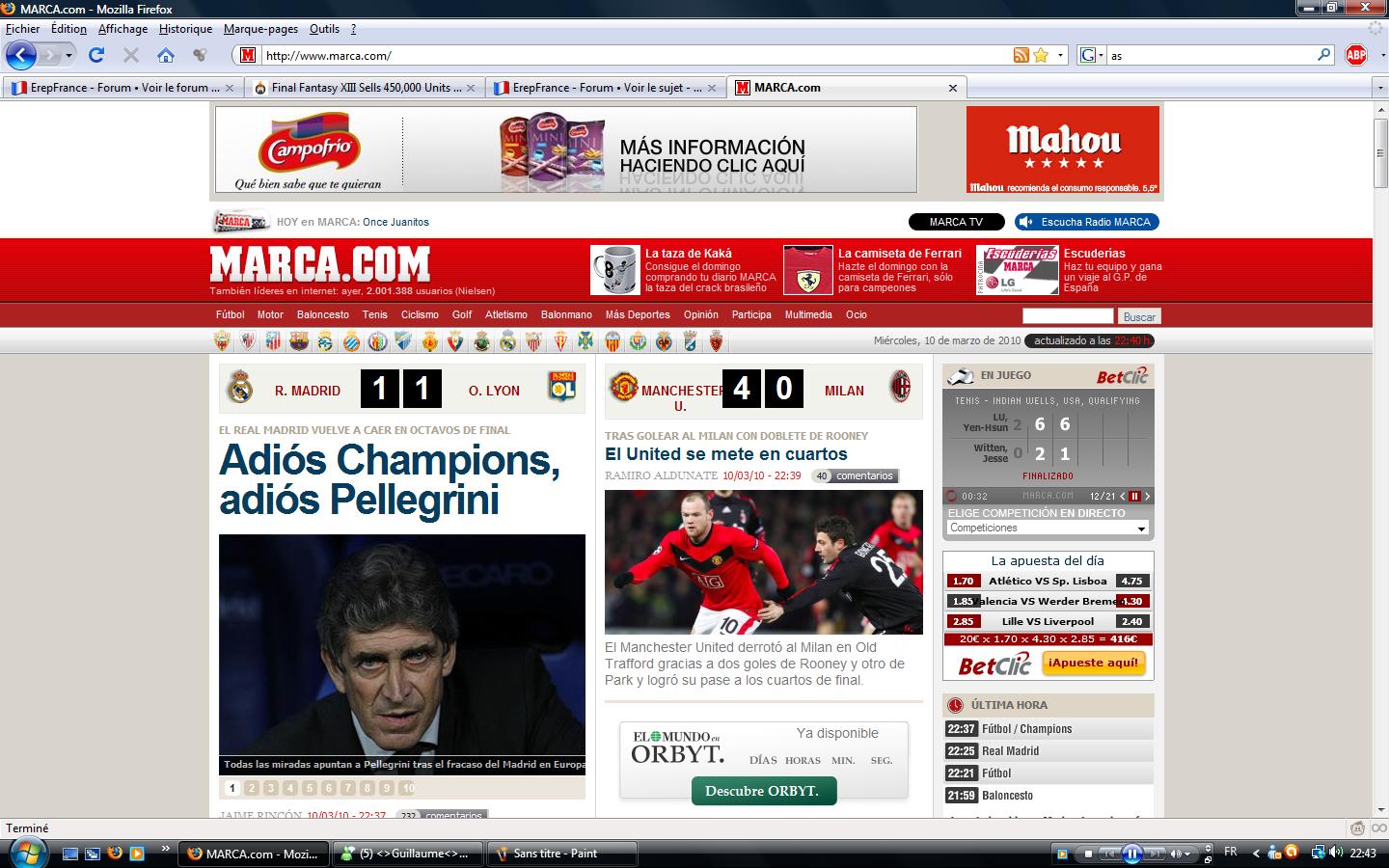Open the Historique menu
1389x868 pixels.
point(185,29)
